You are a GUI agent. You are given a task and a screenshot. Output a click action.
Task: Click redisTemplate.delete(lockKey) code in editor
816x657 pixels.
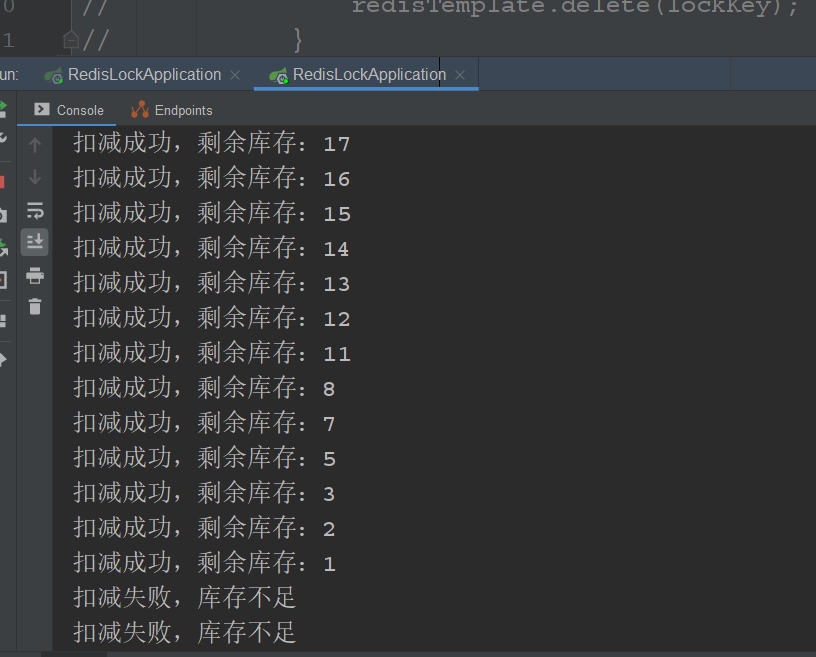point(575,7)
